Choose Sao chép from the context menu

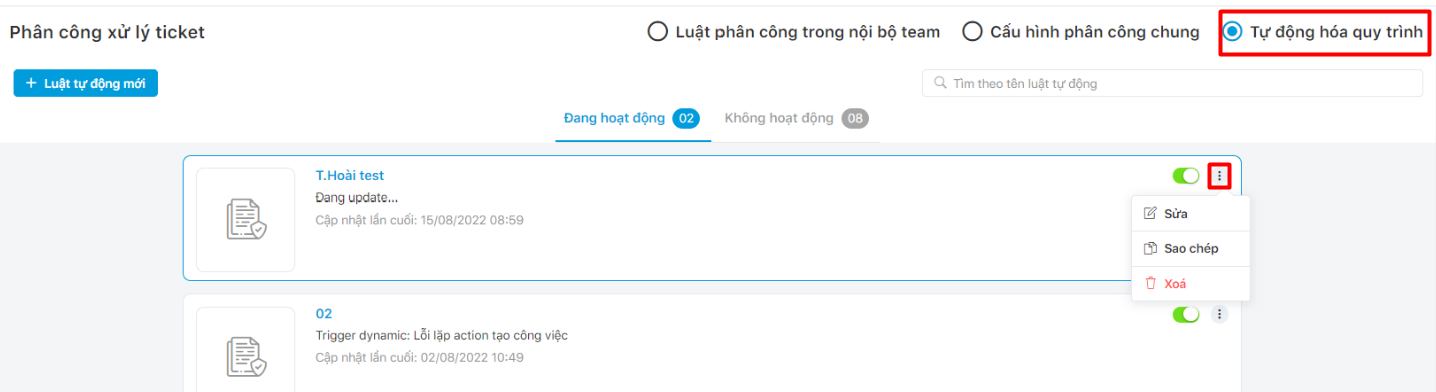click(x=1190, y=248)
